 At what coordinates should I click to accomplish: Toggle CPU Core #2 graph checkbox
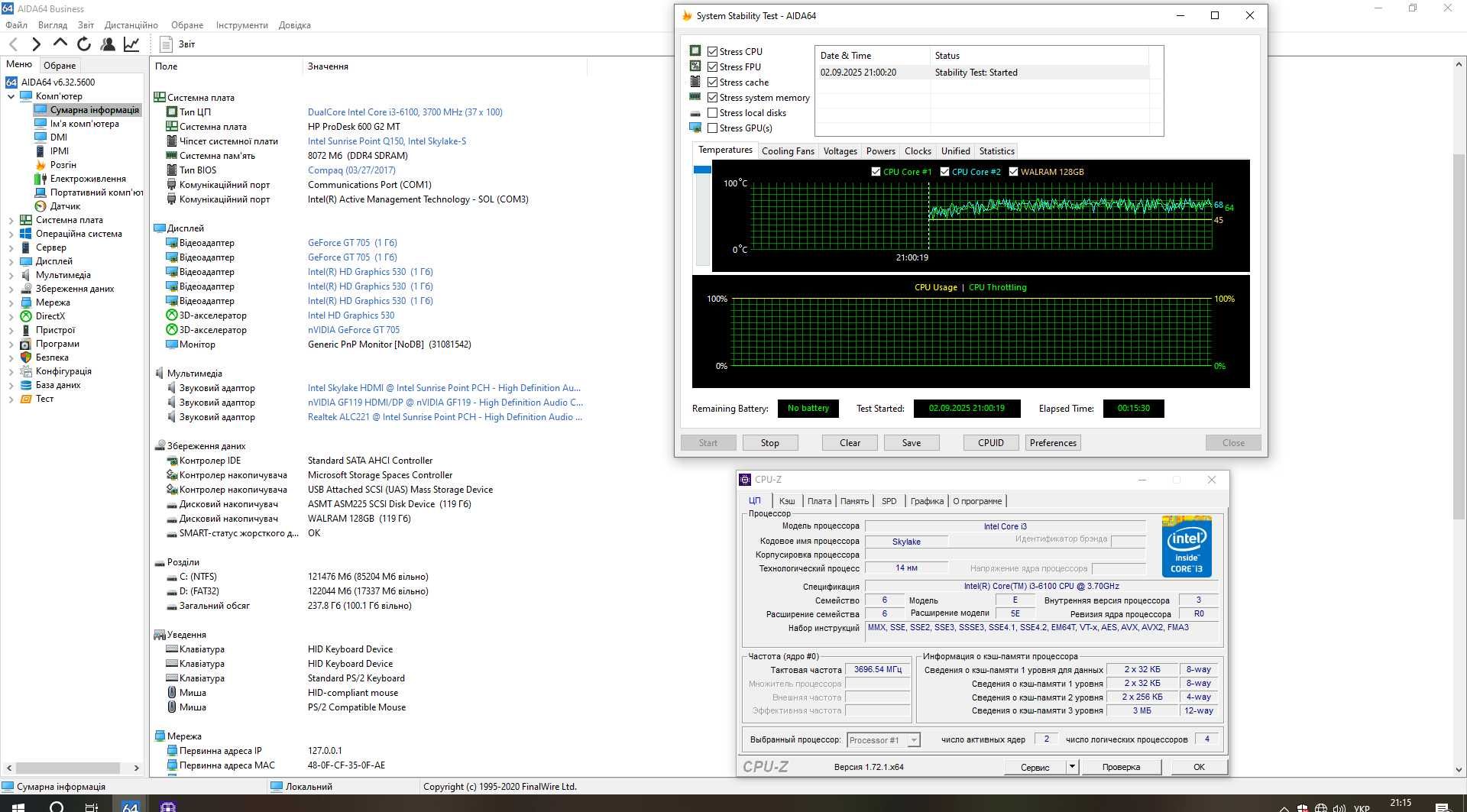pyautogui.click(x=944, y=172)
